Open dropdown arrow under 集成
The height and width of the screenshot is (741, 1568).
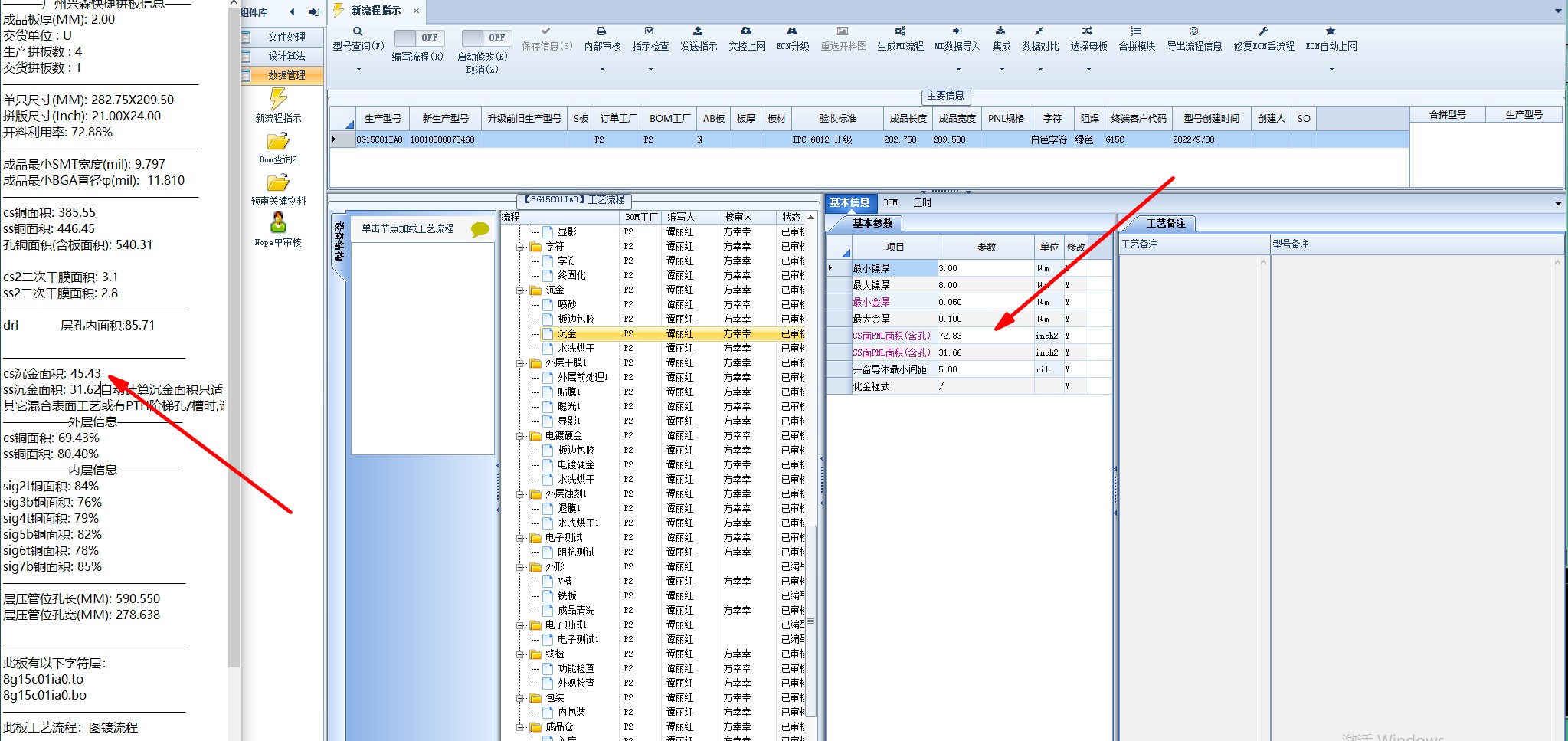tap(1001, 70)
